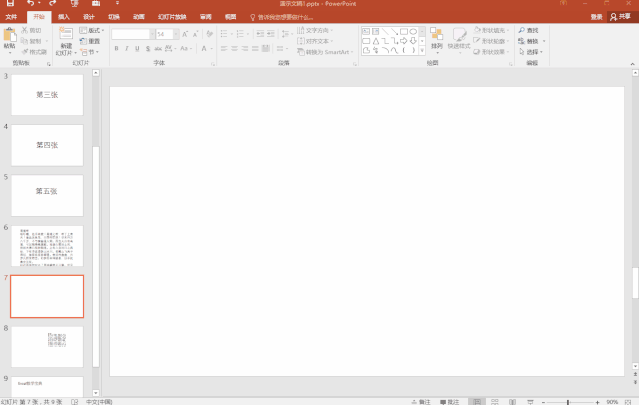Switch to the Insert (插入) tab
This screenshot has height=405, width=639.
click(64, 17)
